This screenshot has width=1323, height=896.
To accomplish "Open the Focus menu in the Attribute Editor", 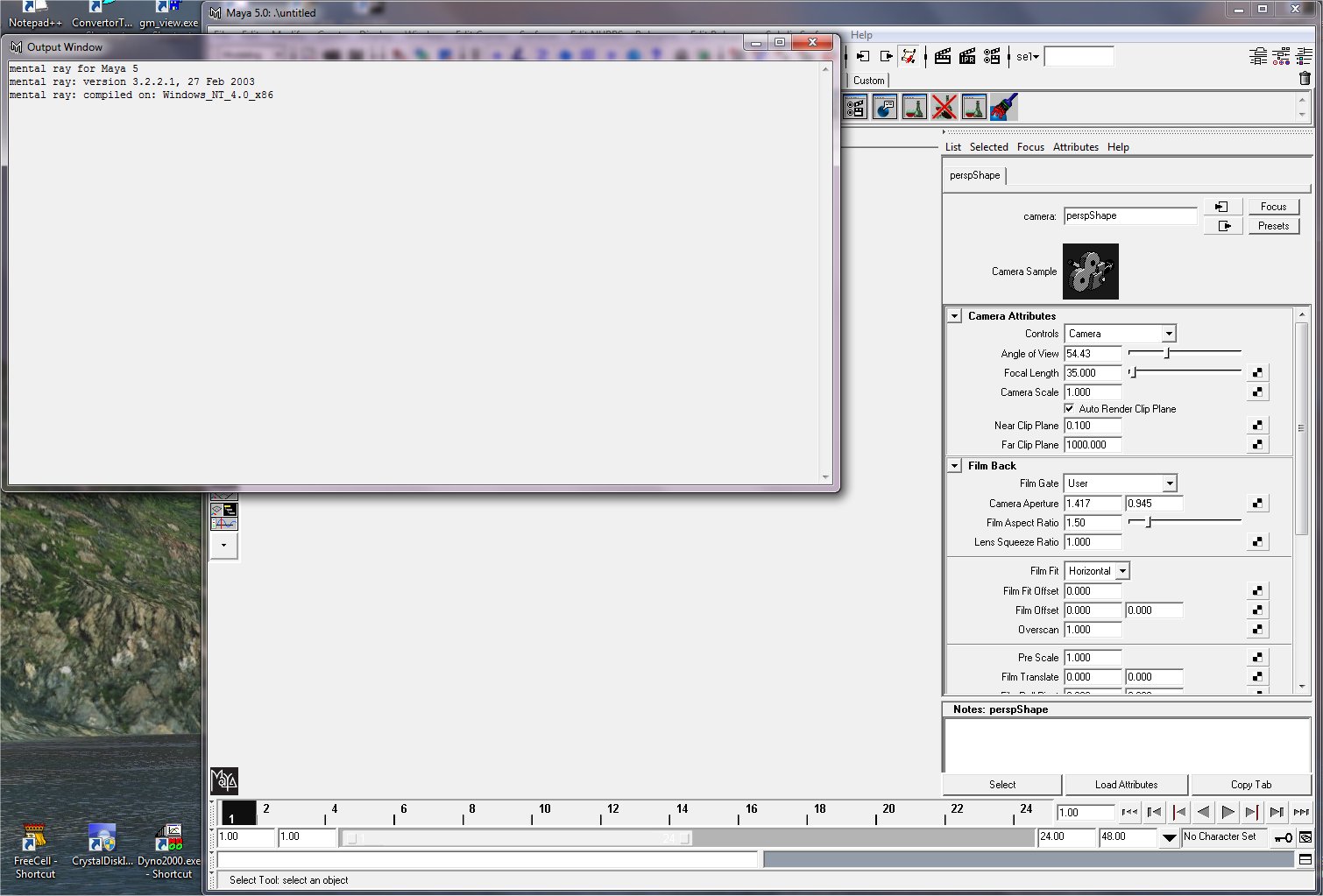I will click(1030, 147).
